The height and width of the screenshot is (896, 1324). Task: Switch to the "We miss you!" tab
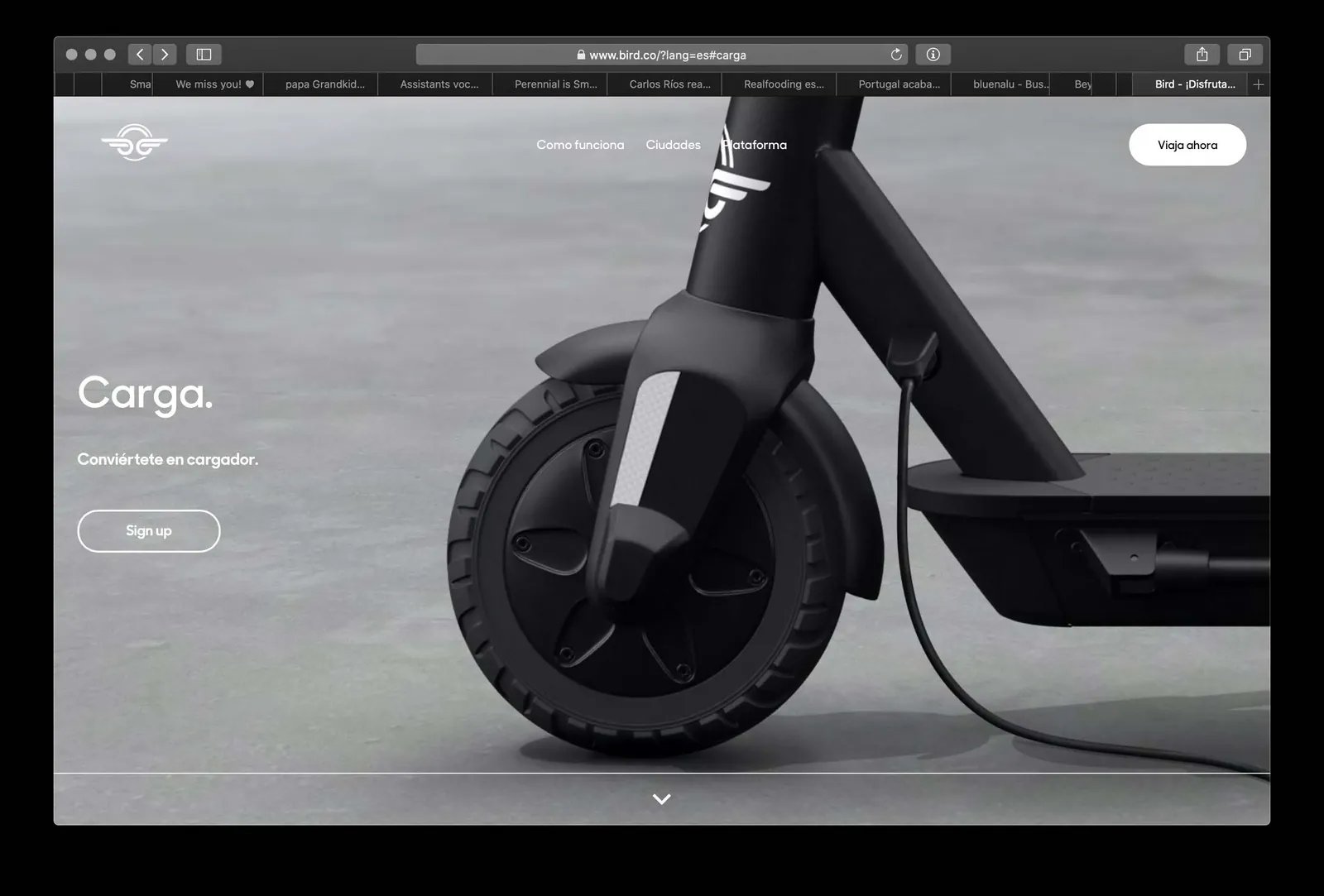click(208, 84)
